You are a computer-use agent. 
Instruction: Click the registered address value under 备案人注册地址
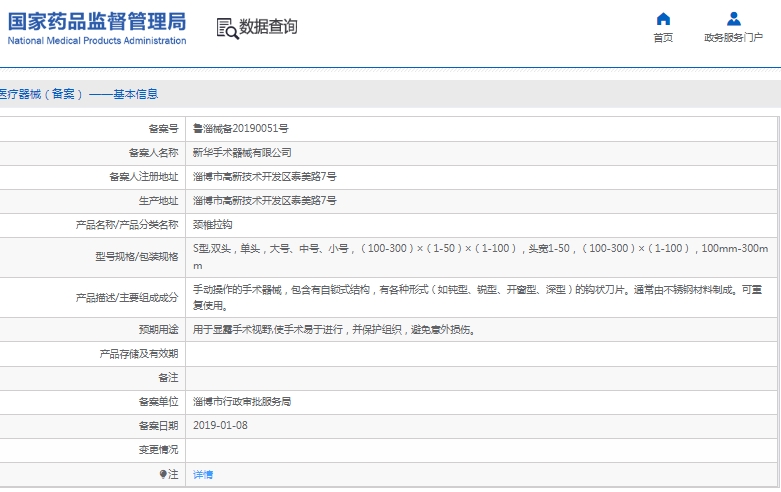coord(264,177)
